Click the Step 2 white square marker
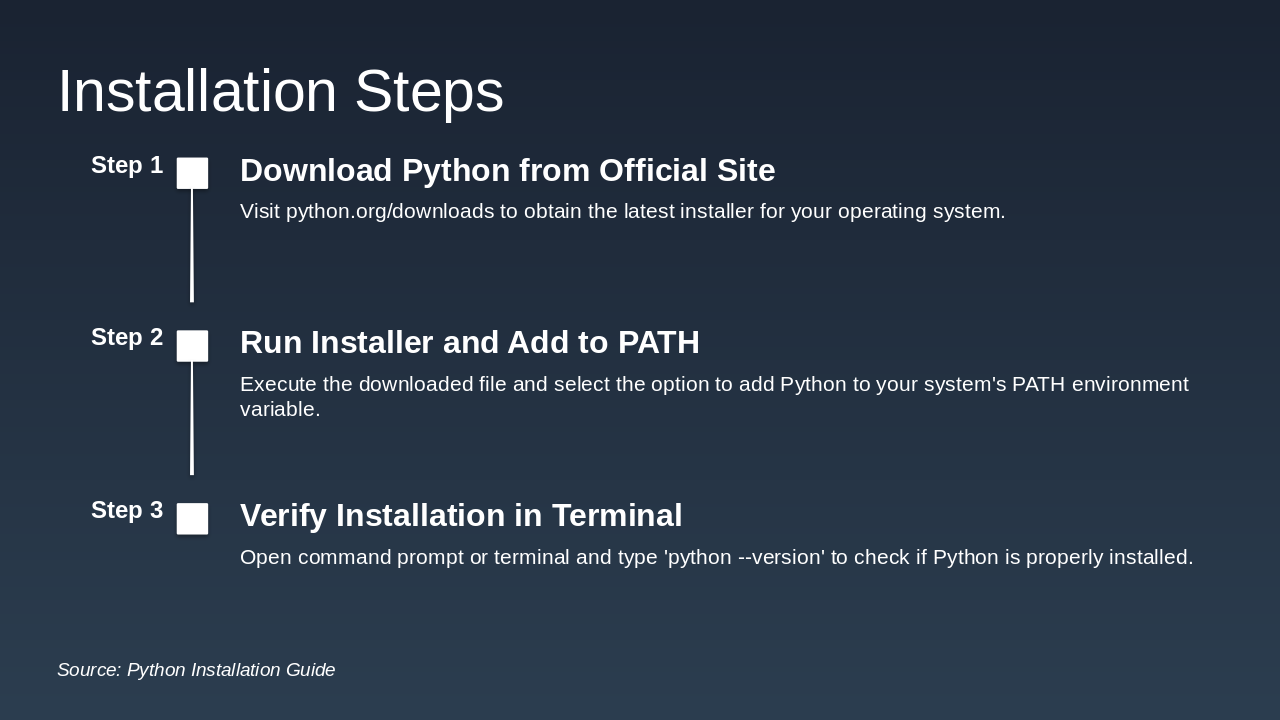 pos(192,346)
